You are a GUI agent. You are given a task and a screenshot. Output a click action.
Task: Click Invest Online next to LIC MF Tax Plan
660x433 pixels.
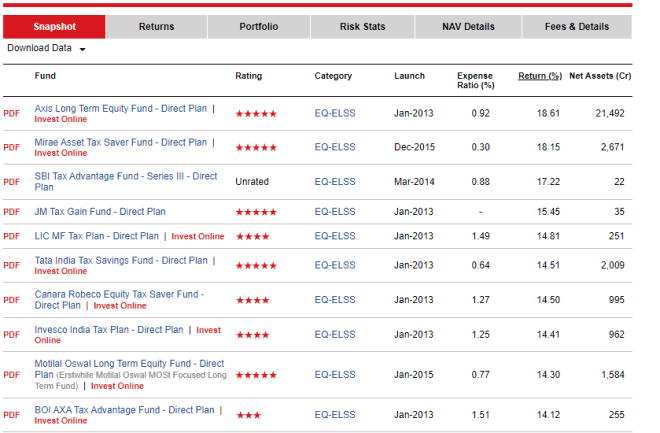pyautogui.click(x=198, y=237)
